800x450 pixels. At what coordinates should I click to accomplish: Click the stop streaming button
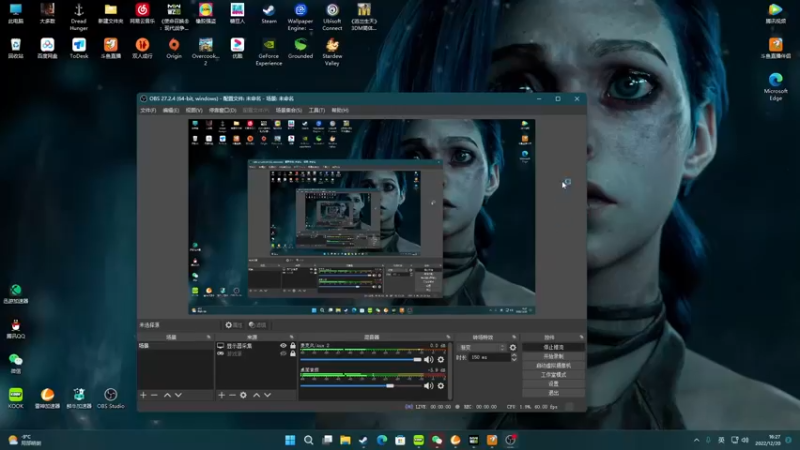tap(554, 347)
